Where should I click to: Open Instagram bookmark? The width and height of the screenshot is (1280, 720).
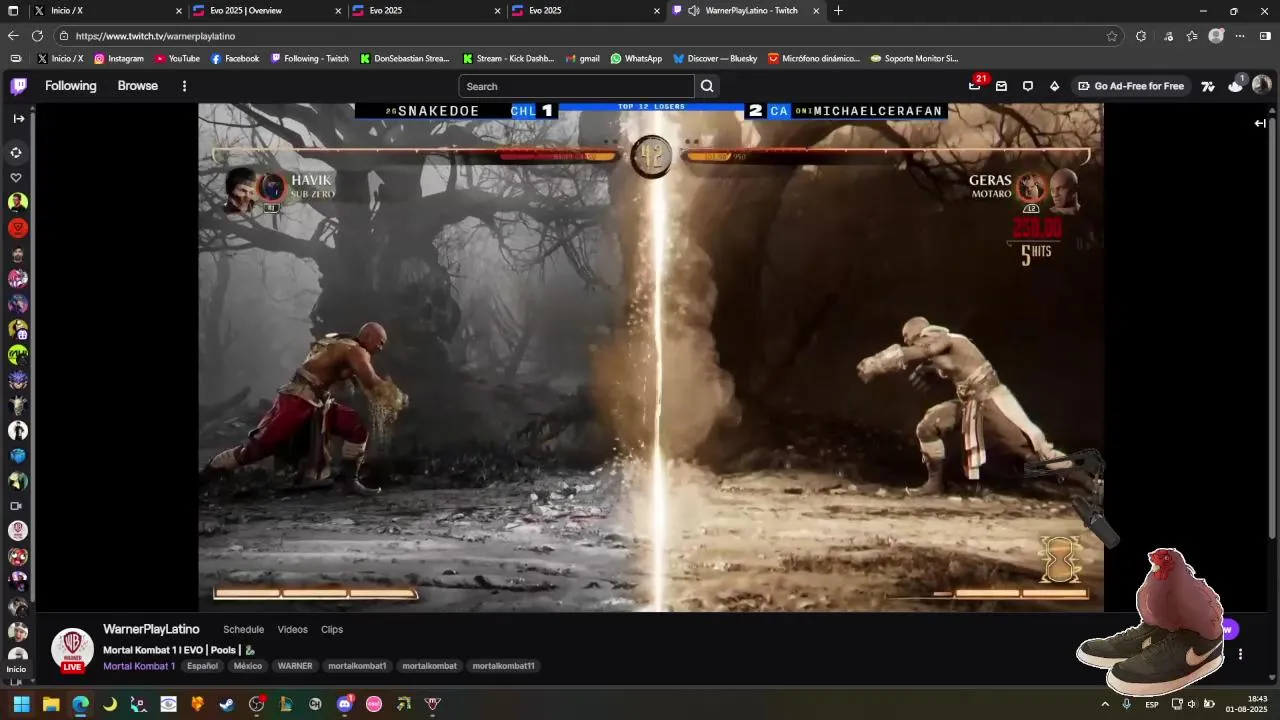click(x=119, y=59)
